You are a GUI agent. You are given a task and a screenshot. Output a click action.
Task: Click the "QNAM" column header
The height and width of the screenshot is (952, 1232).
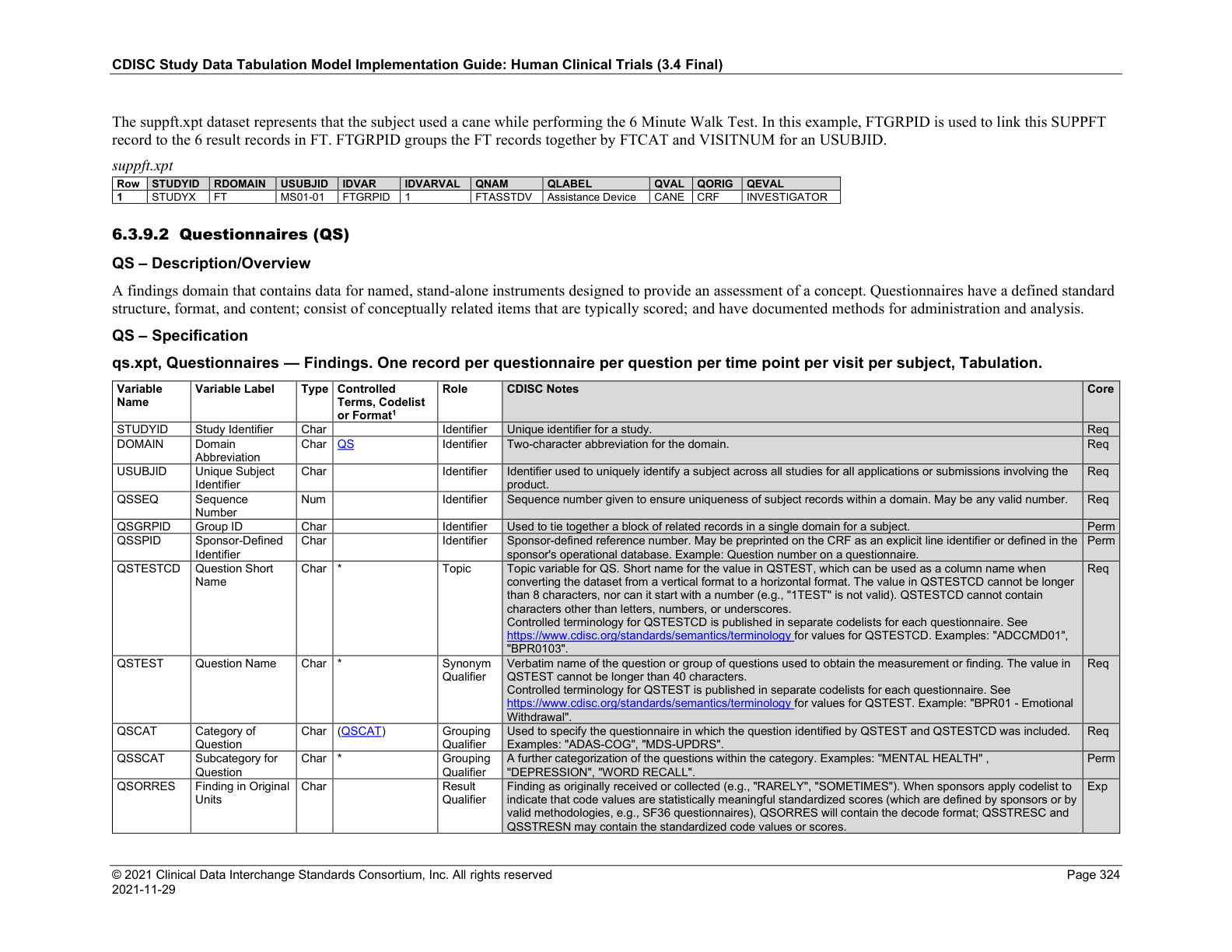pyautogui.click(x=506, y=184)
